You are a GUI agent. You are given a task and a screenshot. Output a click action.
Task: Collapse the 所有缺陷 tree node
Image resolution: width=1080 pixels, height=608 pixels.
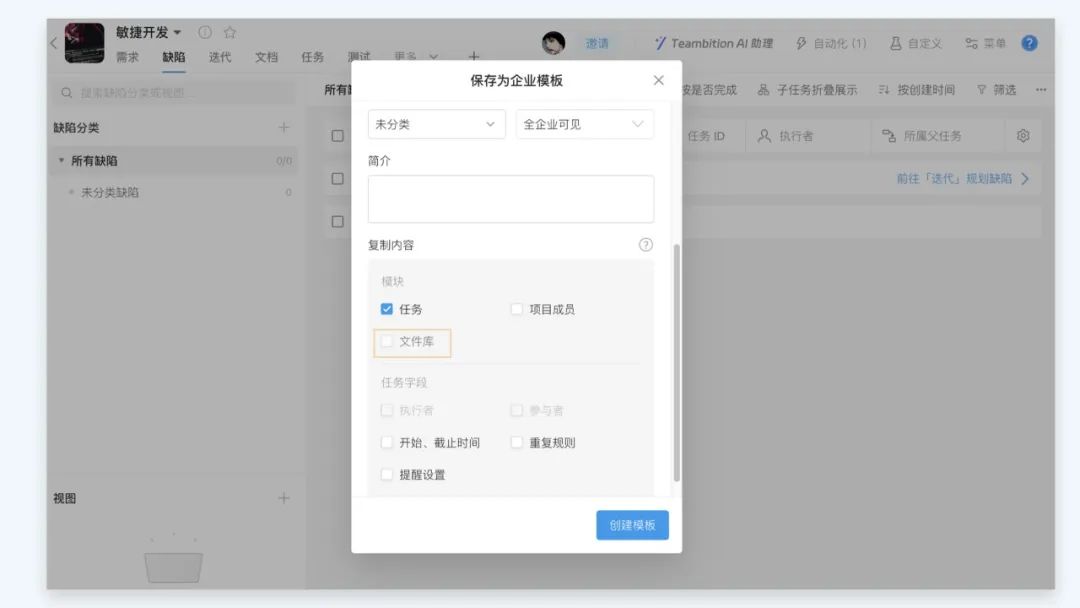coord(61,161)
